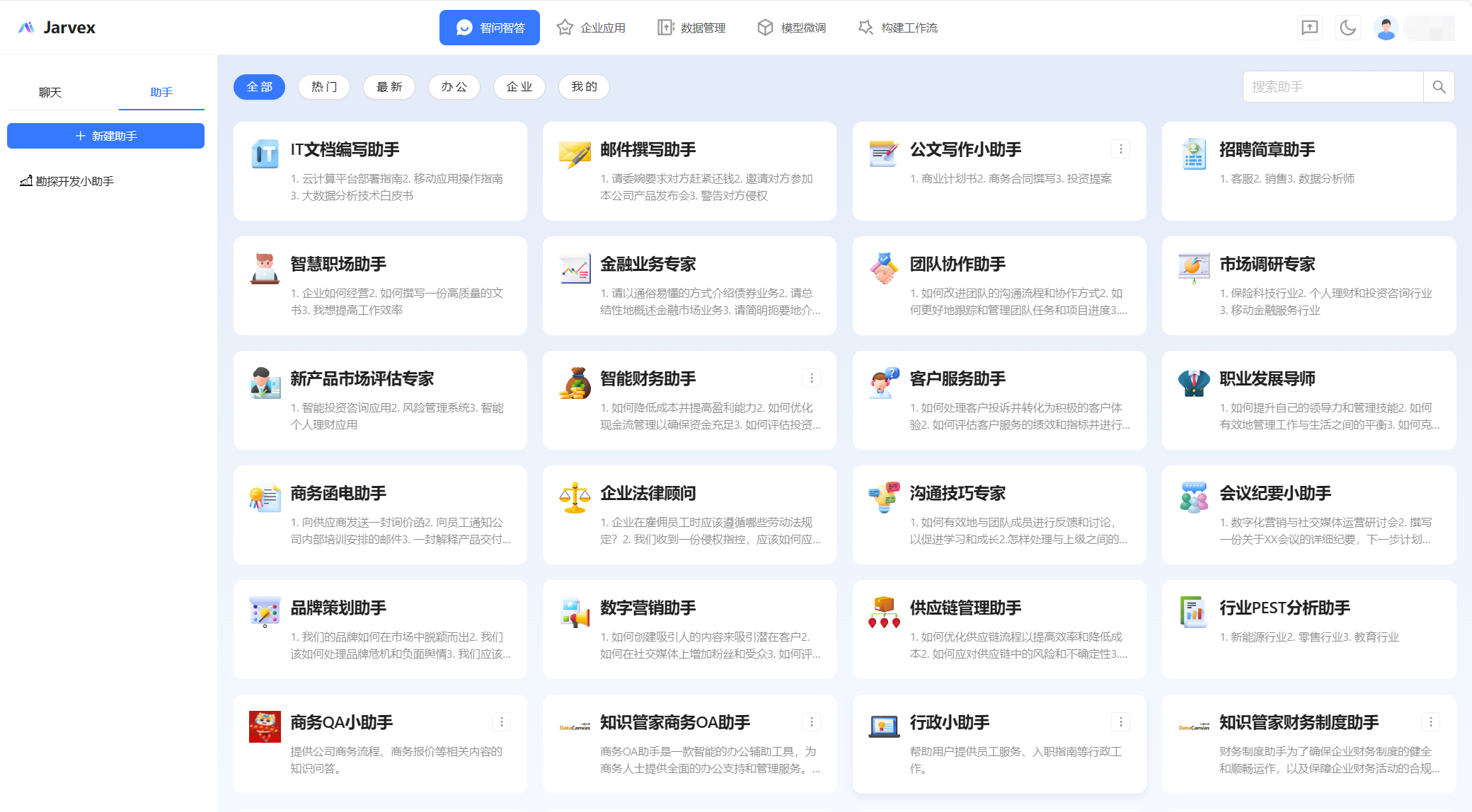Click the 新建助手 button

[105, 136]
